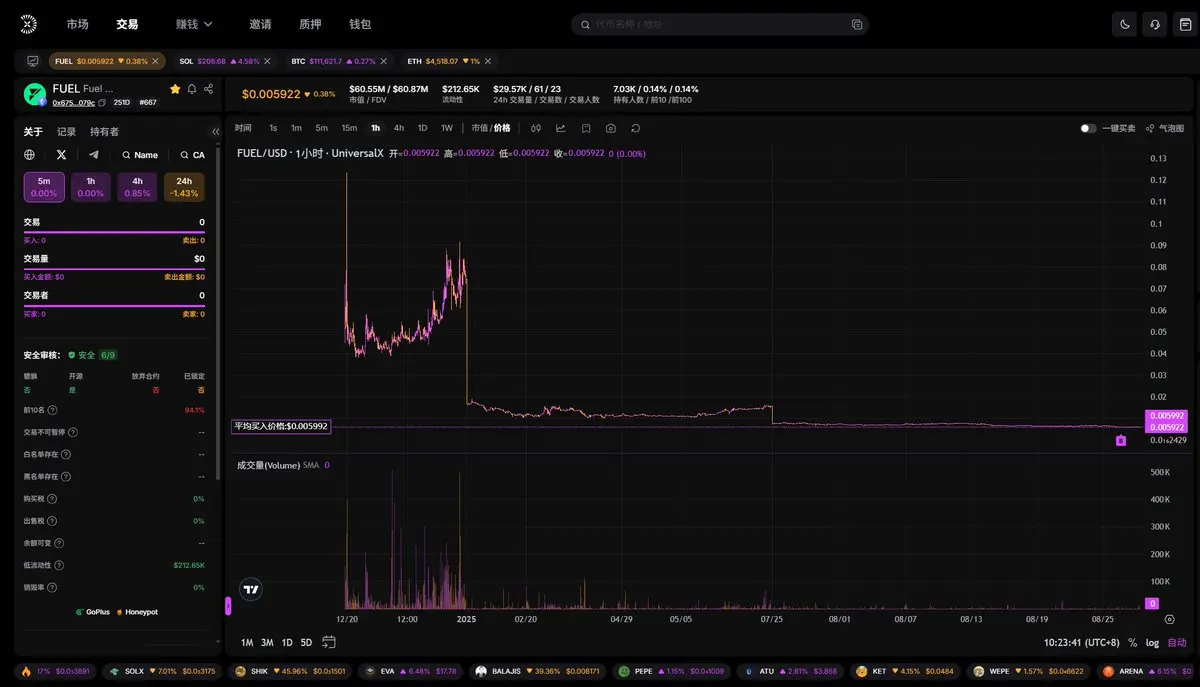
Task: Go to the 交易 trade page
Action: click(127, 24)
